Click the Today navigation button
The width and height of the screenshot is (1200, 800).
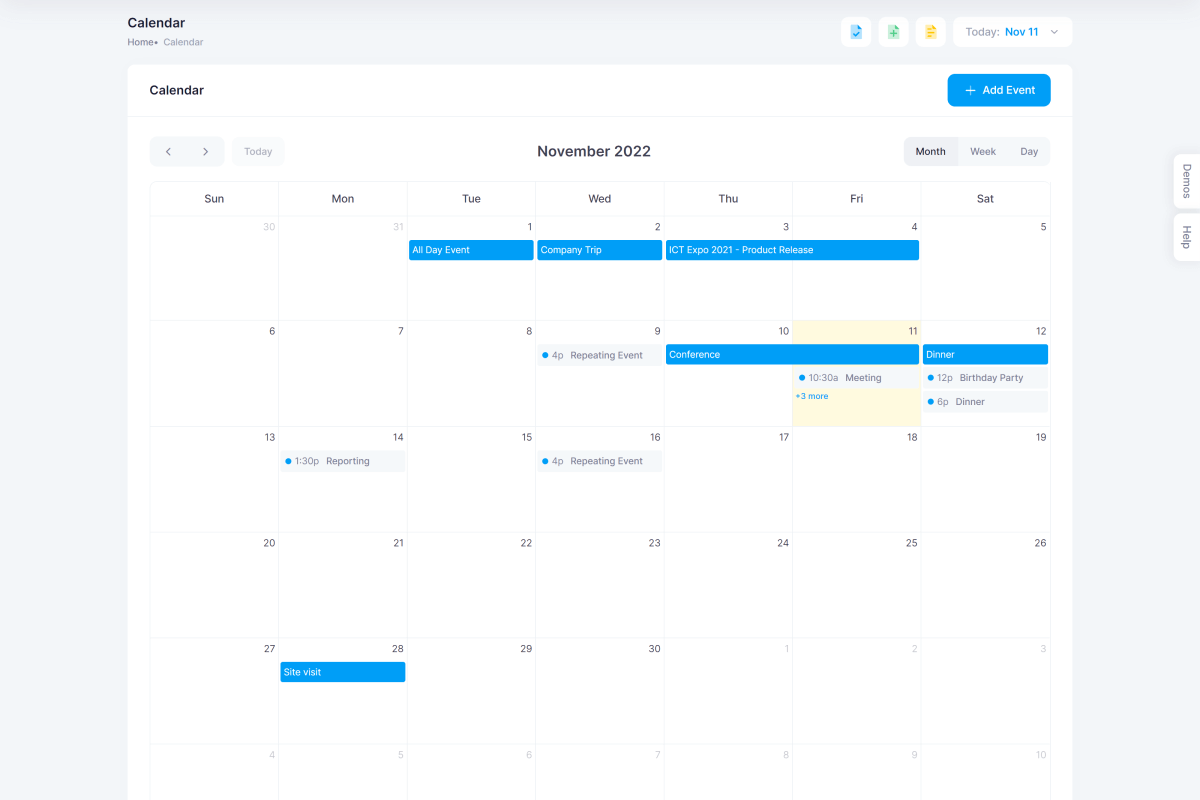(258, 152)
